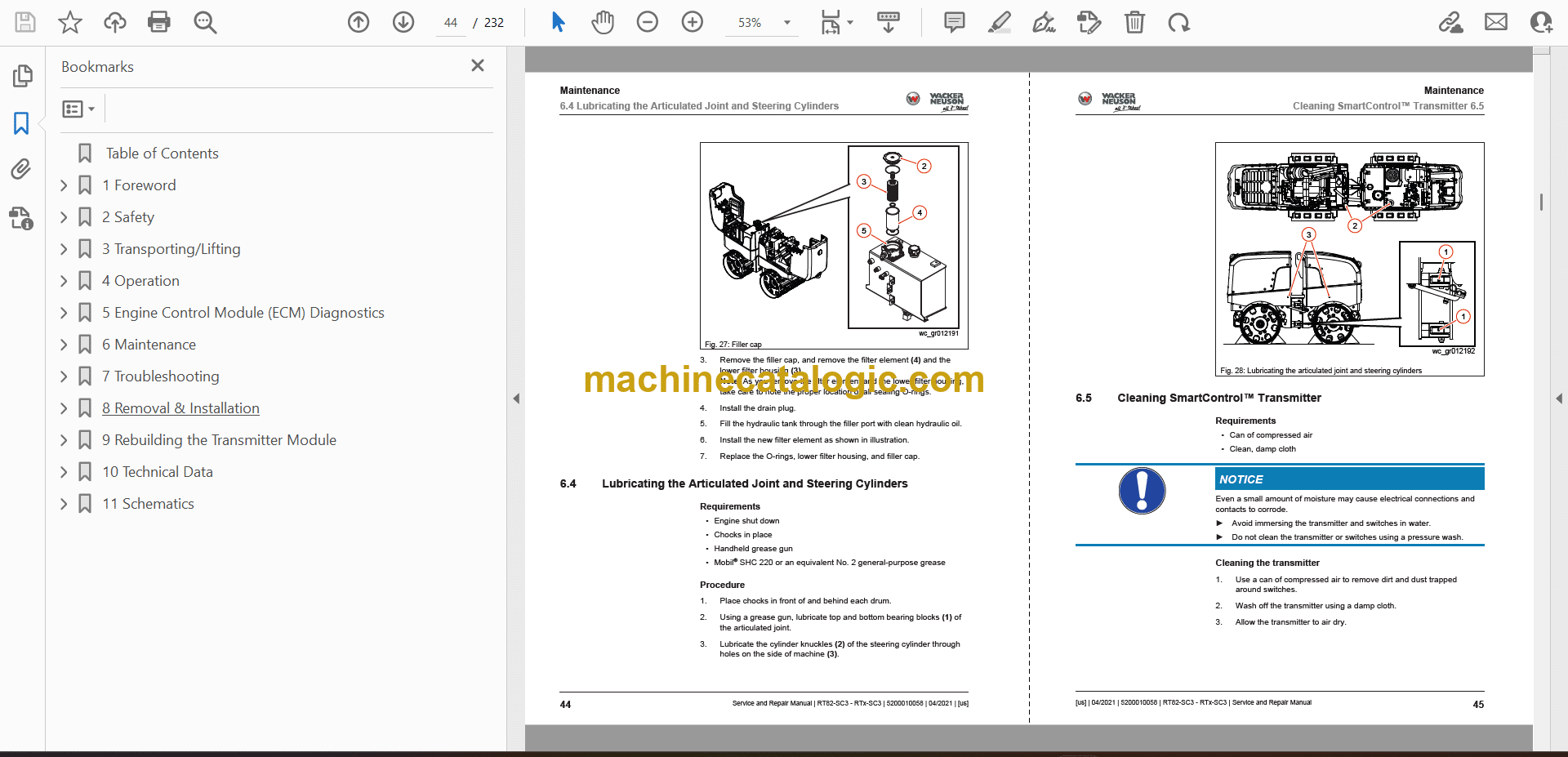The image size is (1568, 757).
Task: Delete the selected item with the trash icon
Action: [1134, 22]
